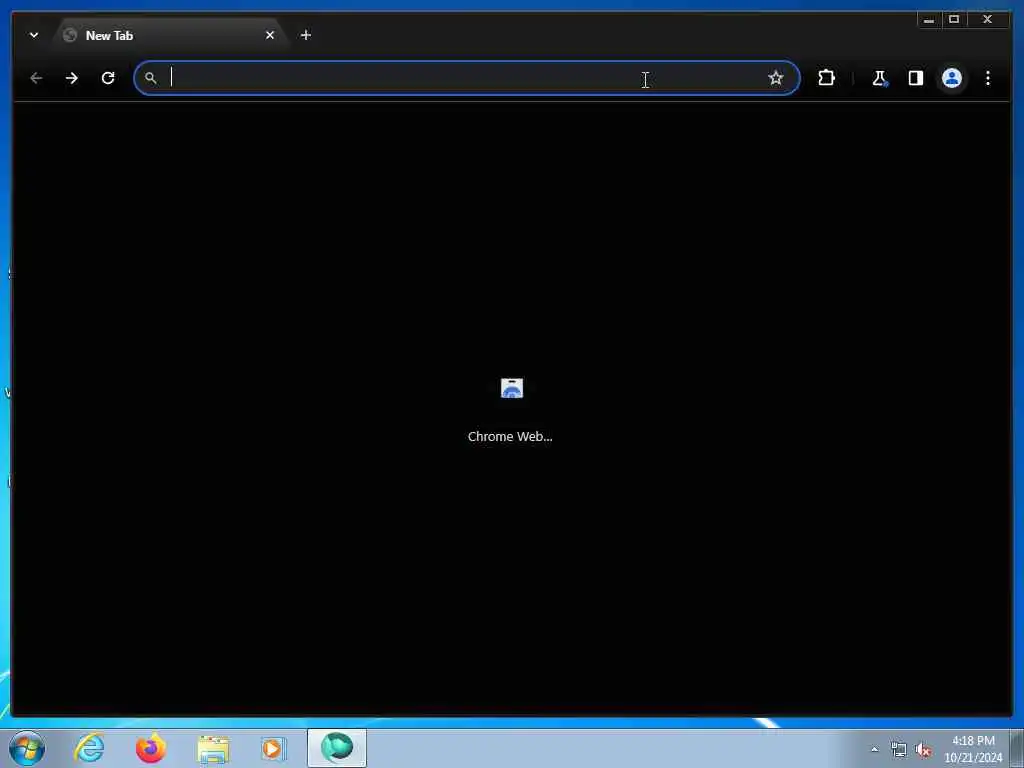Expand the tab search dropdown arrow
The width and height of the screenshot is (1024, 768).
(x=34, y=35)
